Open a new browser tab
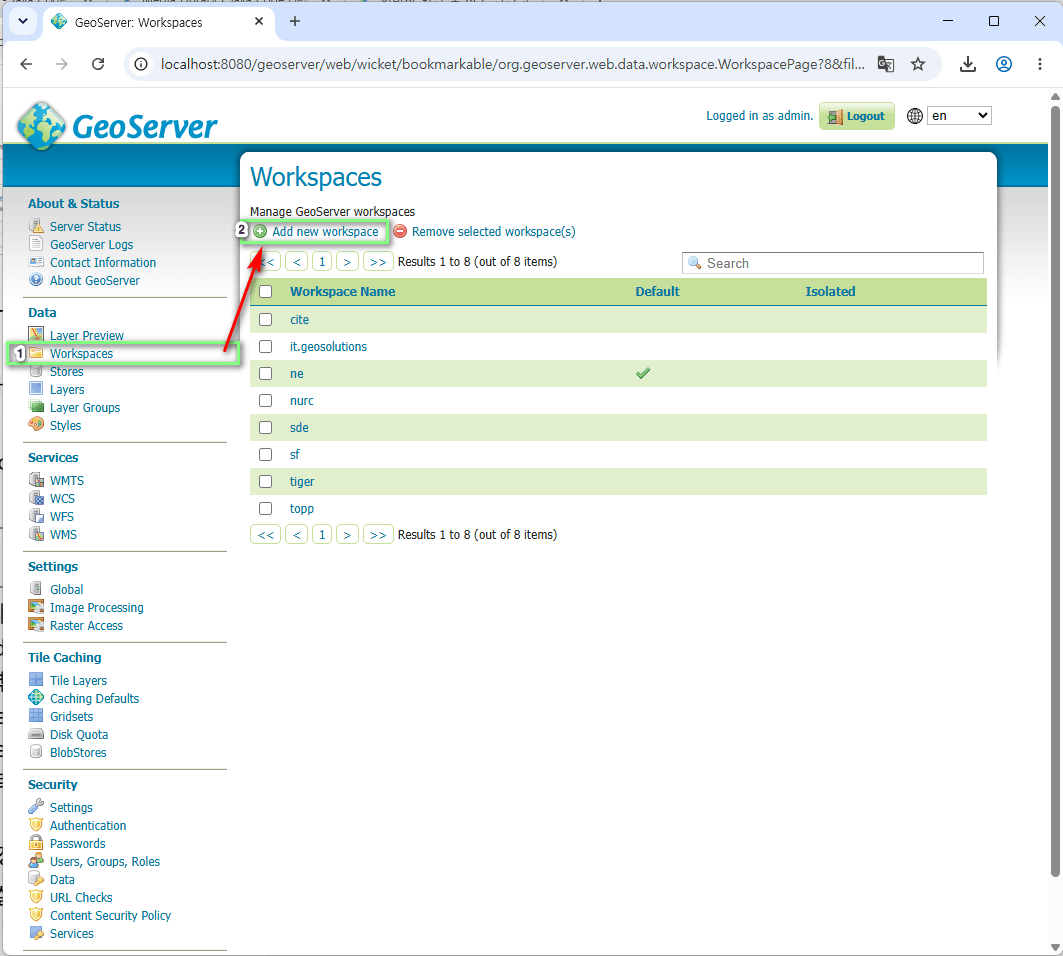 295,21
